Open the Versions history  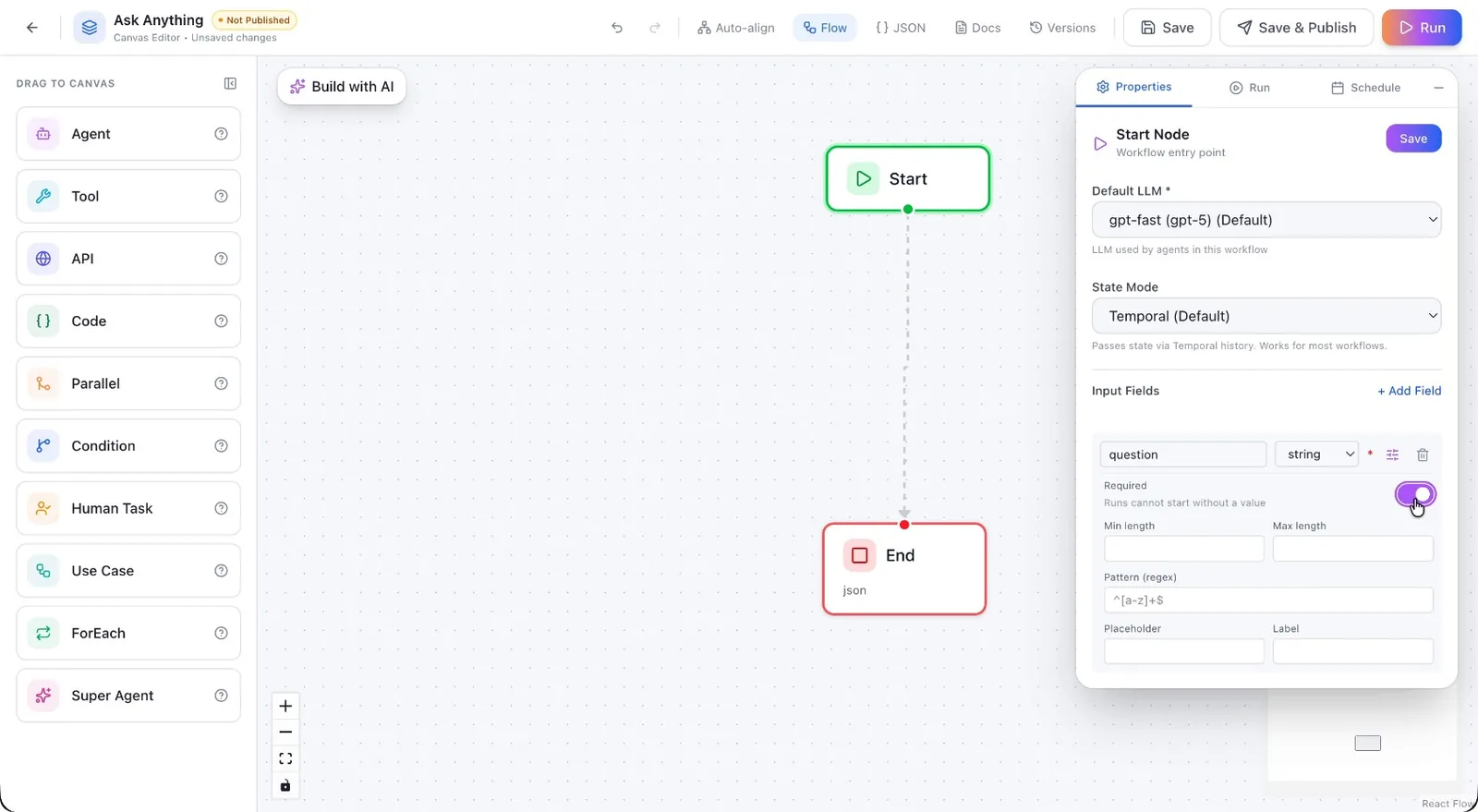coord(1062,28)
